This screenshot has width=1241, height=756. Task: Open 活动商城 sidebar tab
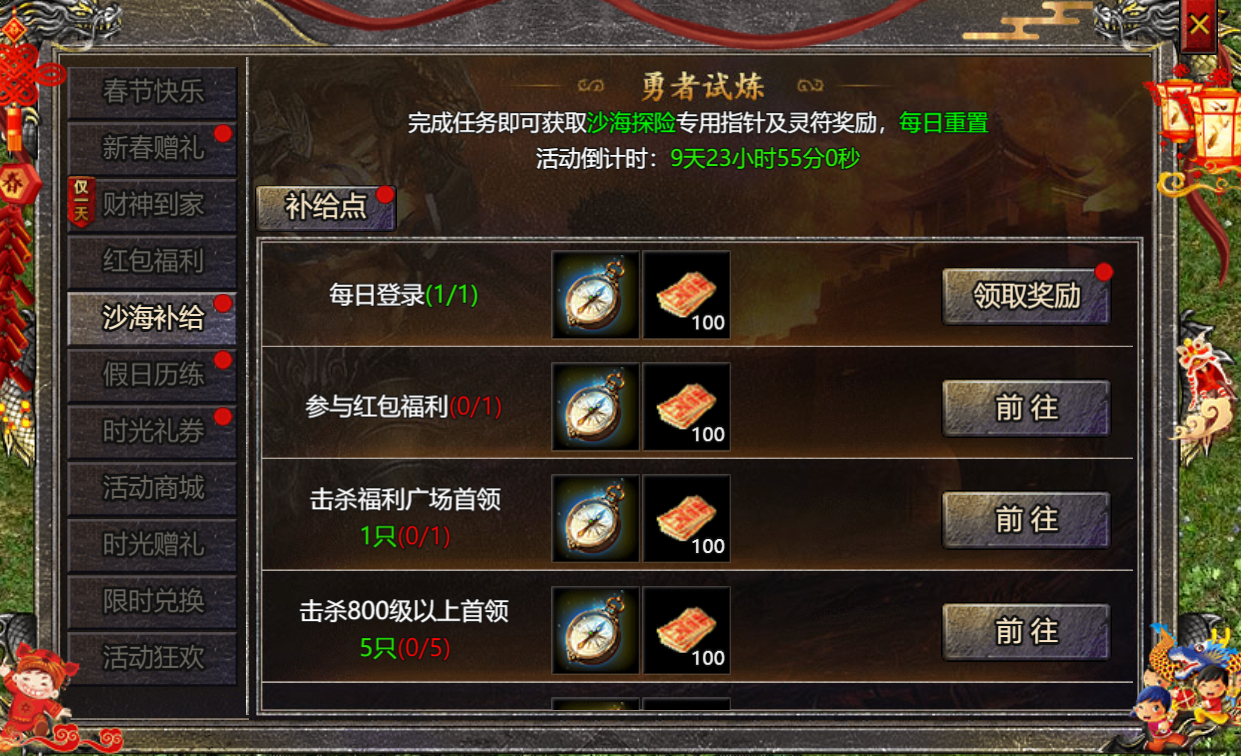coord(152,488)
